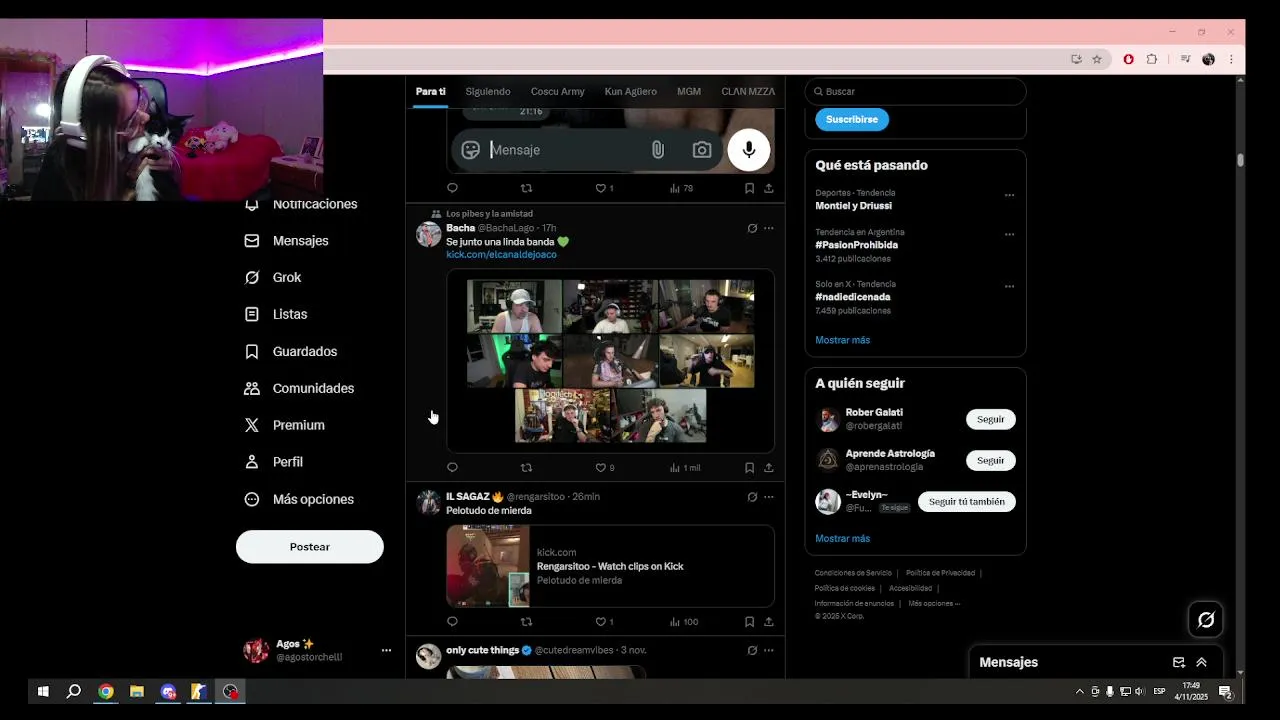The width and height of the screenshot is (1280, 720).
Task: Reply to Bacha's post
Action: point(452,467)
